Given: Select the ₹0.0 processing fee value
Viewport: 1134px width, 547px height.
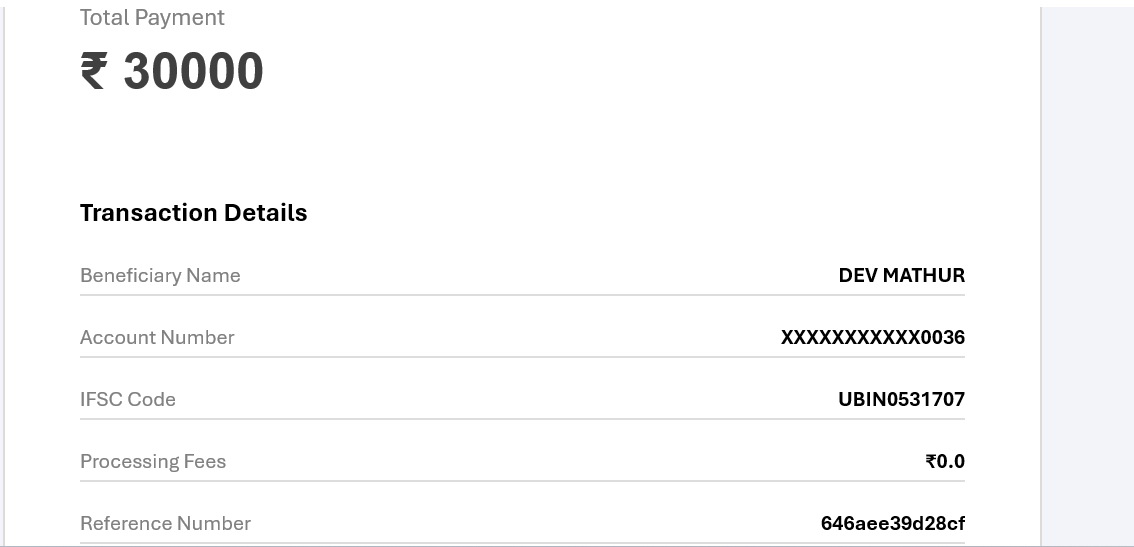Looking at the screenshot, I should tap(945, 461).
